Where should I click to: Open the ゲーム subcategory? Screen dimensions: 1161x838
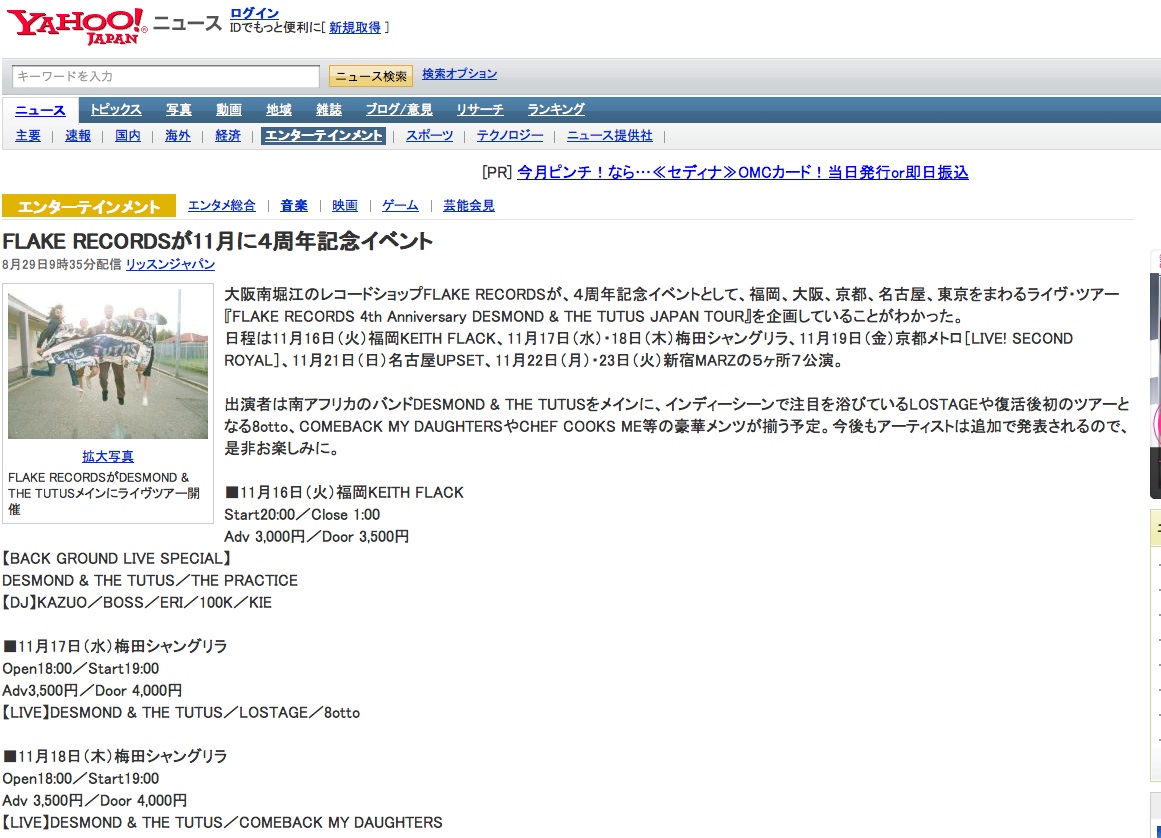(400, 206)
